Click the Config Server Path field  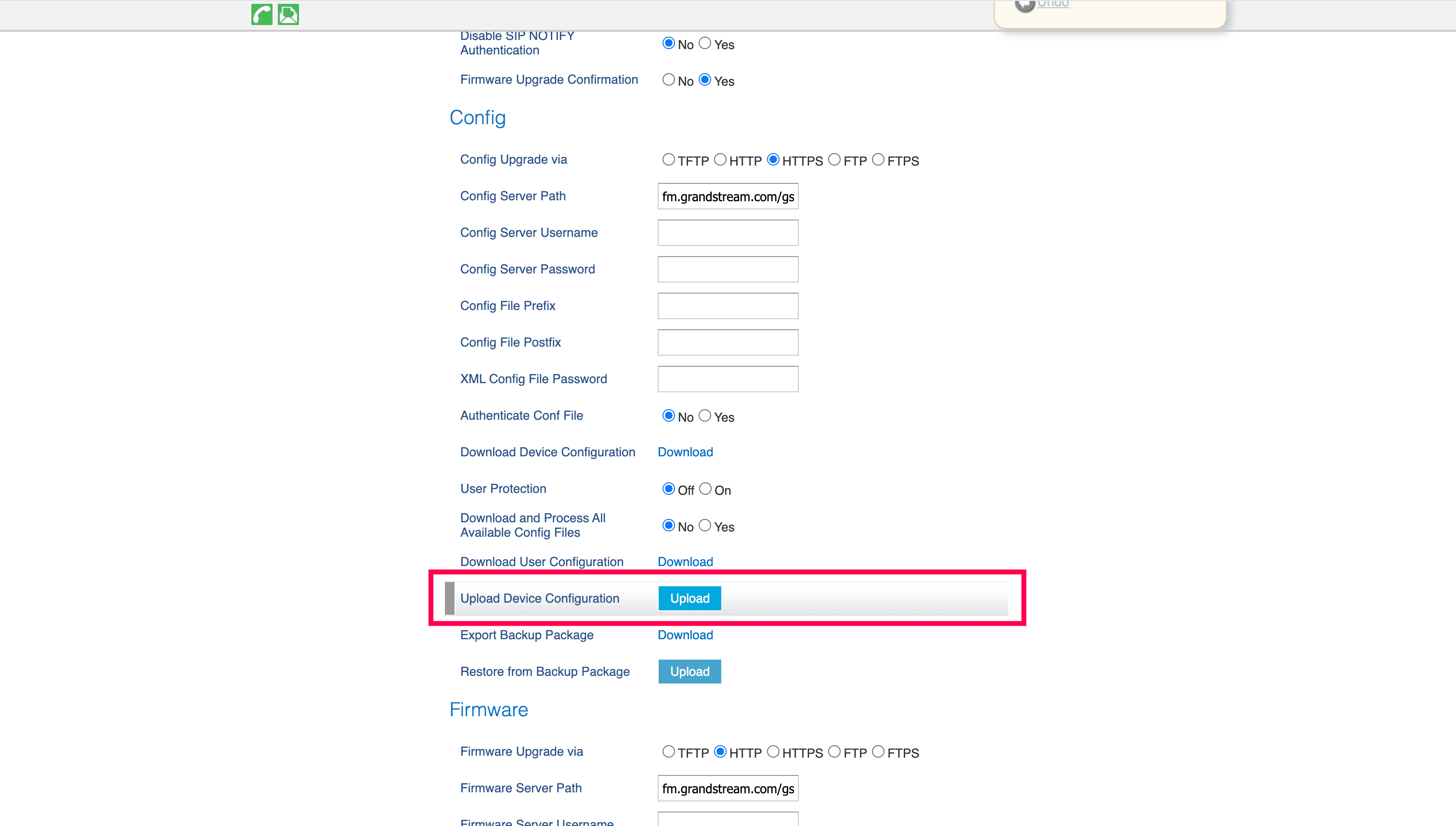(x=728, y=196)
